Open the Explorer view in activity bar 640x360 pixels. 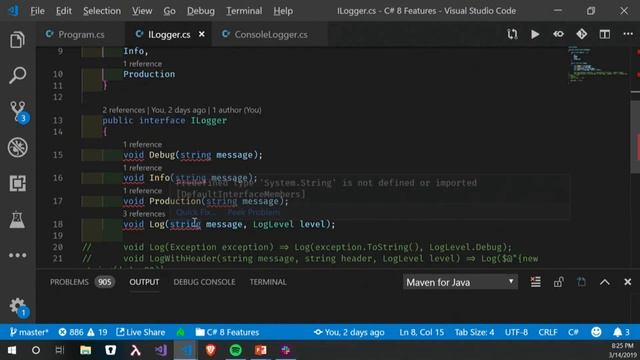[x=17, y=40]
